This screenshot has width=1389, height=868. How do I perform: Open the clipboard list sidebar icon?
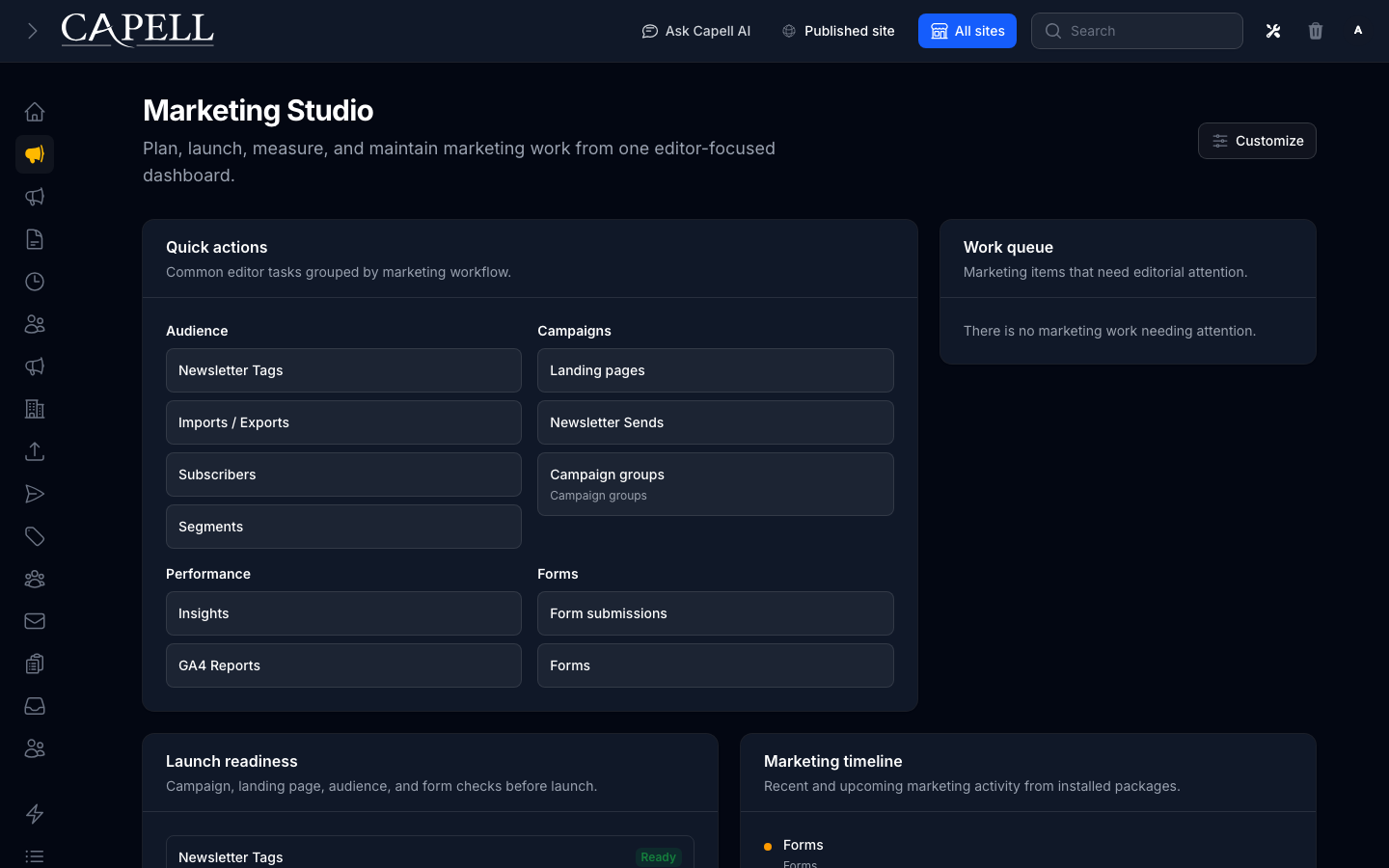click(x=35, y=664)
